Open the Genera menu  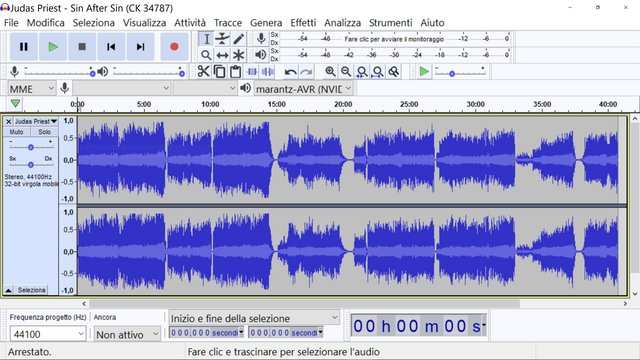point(266,23)
